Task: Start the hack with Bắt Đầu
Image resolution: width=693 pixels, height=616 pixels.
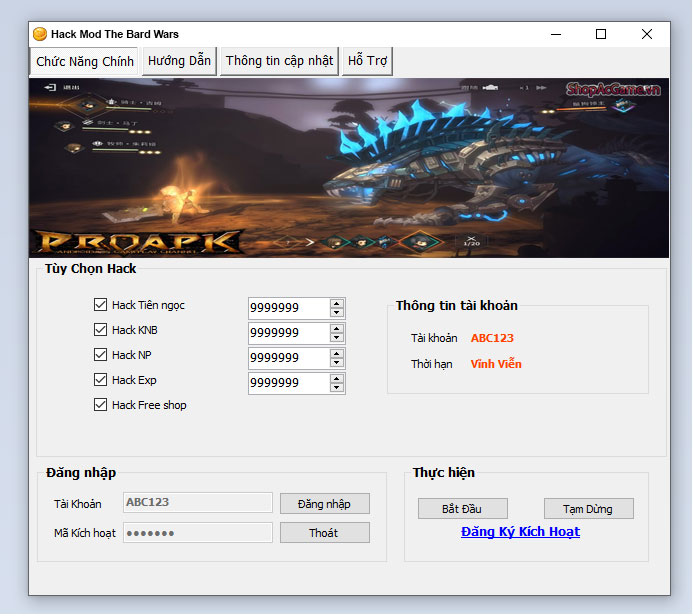Action: (462, 509)
